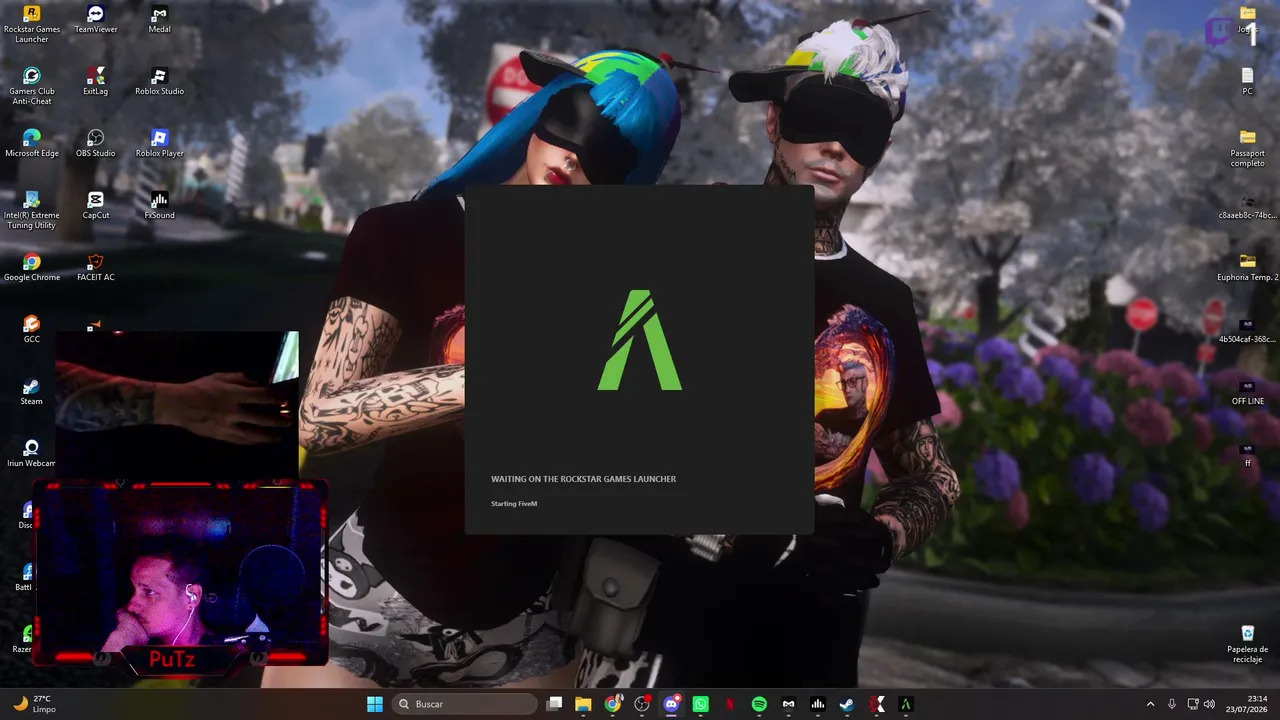Viewport: 1280px width, 720px height.
Task: Select the Euphoria Temp. 2 folder
Action: (x=1247, y=267)
